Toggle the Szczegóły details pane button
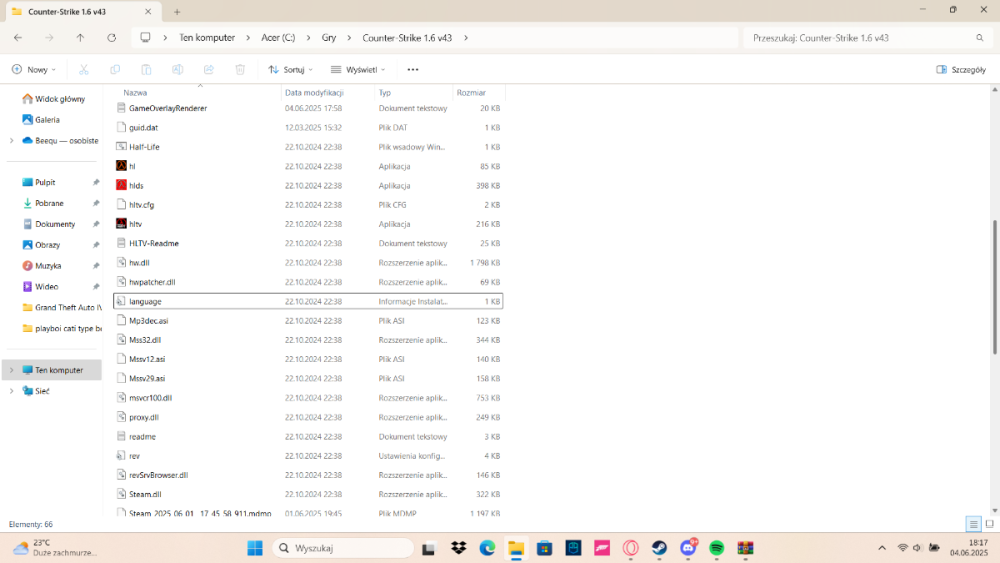 (961, 69)
